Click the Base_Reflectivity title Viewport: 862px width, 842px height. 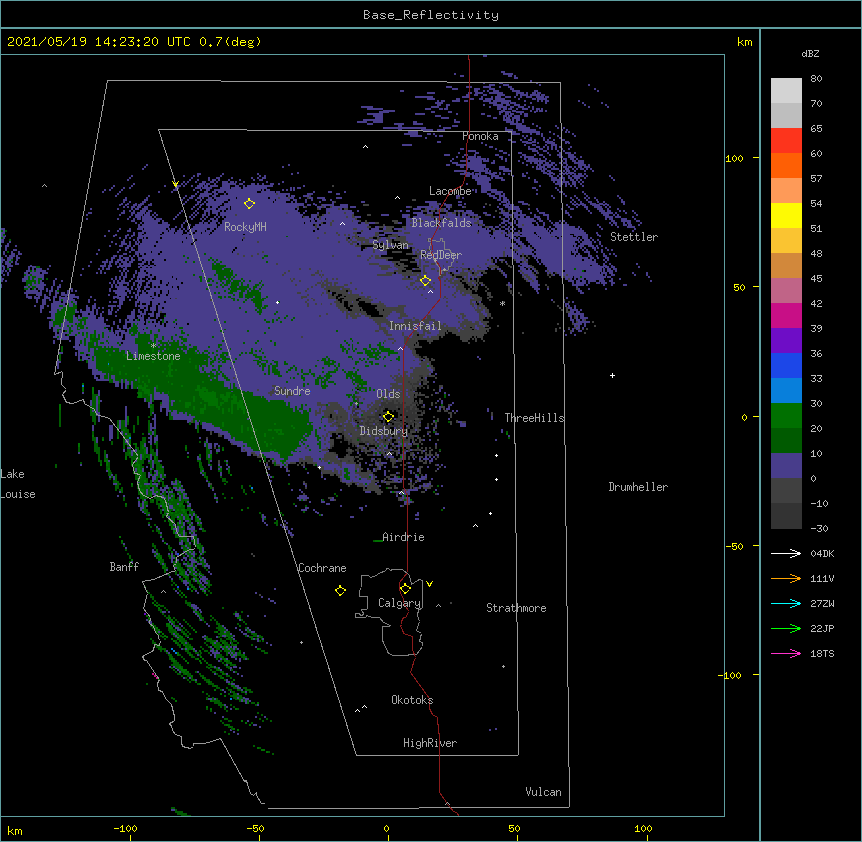[431, 15]
